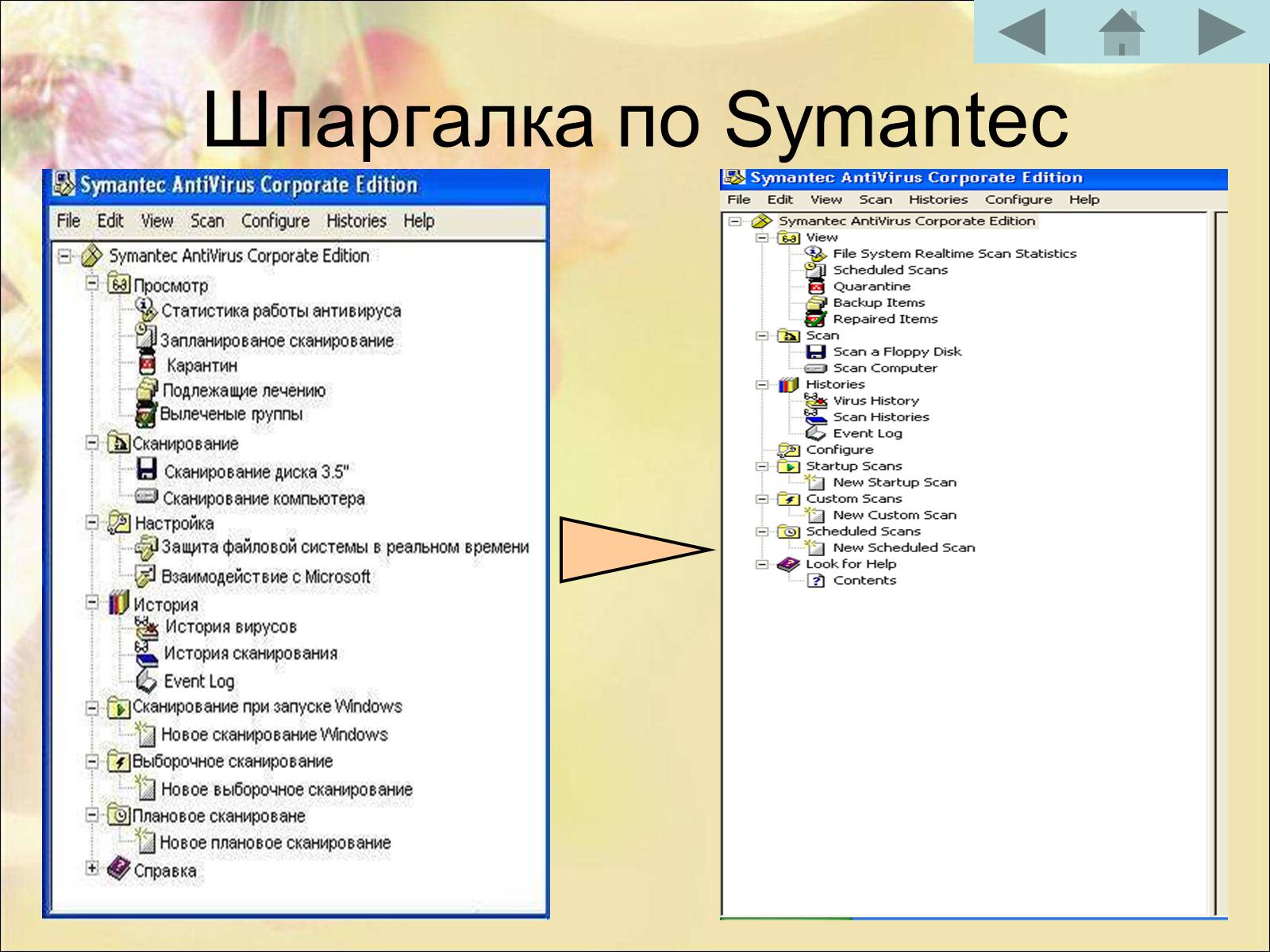The image size is (1270, 952).
Task: Click the История сканирования icon
Action: coord(145,654)
